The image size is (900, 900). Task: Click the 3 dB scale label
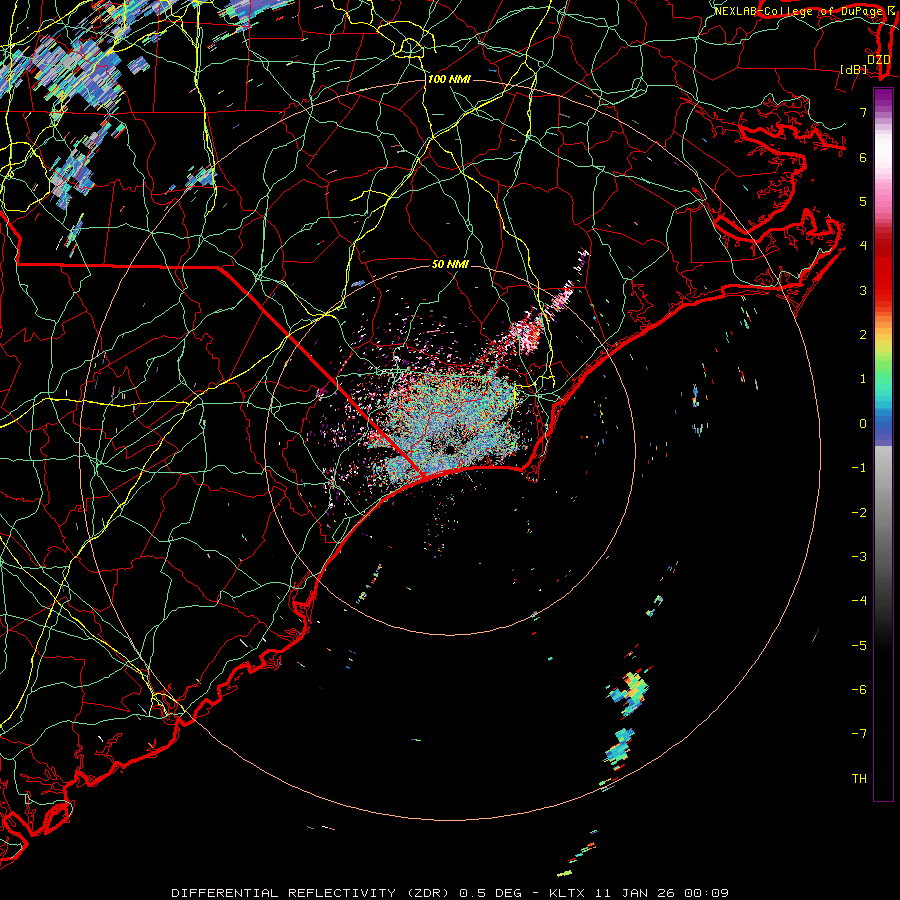(863, 290)
